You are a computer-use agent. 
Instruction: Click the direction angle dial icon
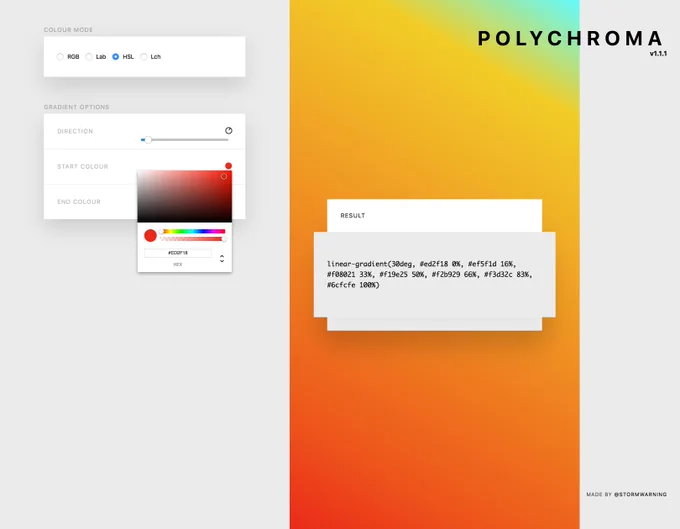tap(229, 131)
